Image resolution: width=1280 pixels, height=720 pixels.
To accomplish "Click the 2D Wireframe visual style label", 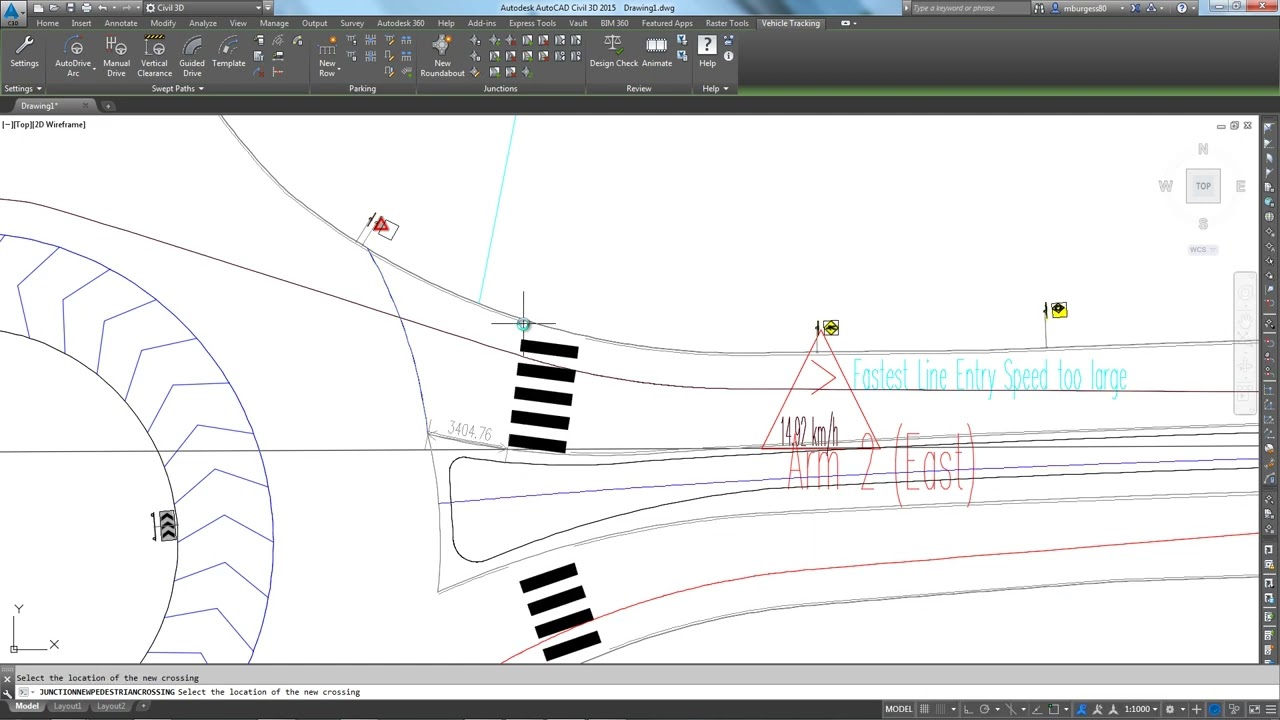I will (x=60, y=125).
